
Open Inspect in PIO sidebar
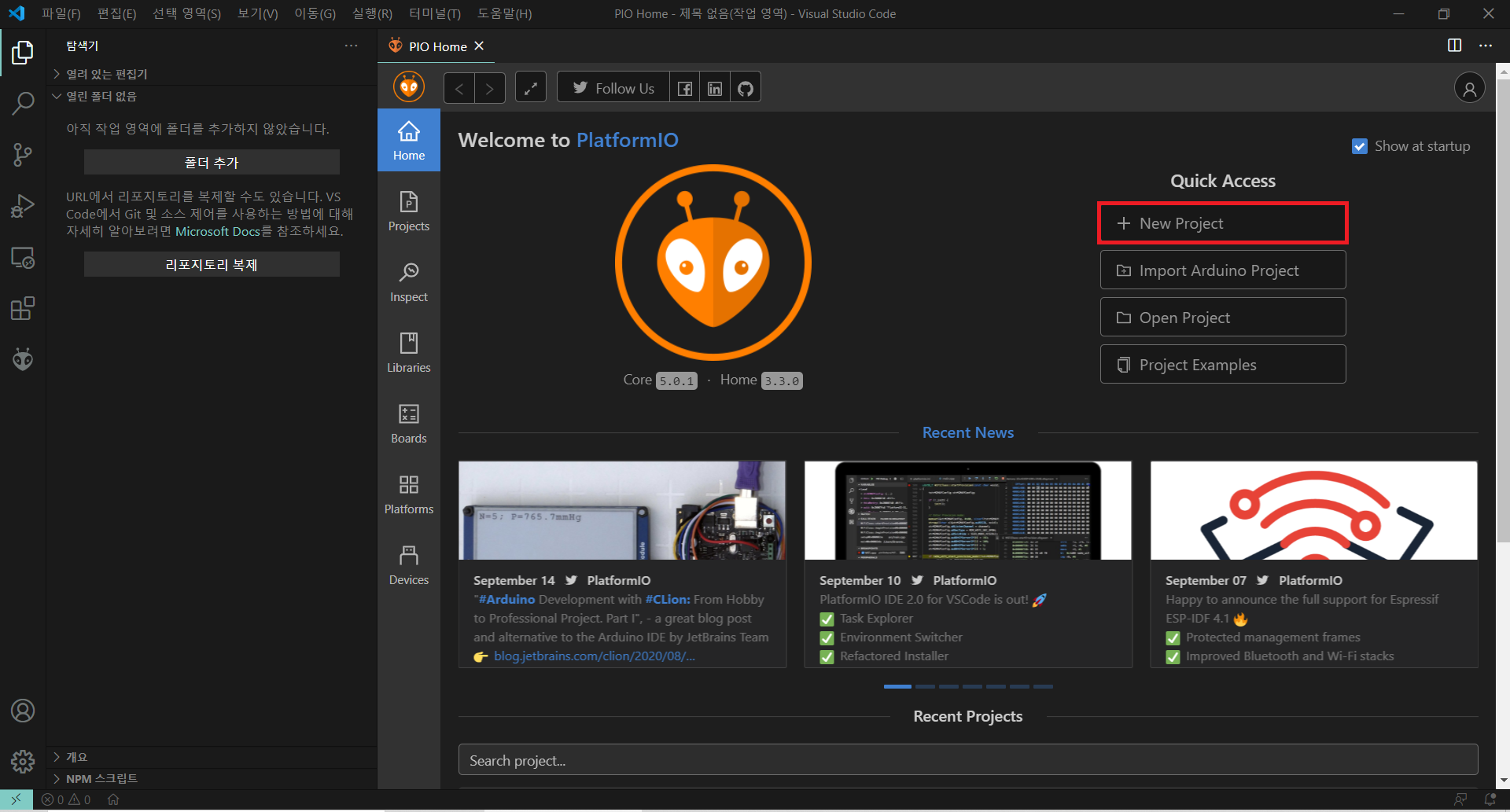click(409, 281)
